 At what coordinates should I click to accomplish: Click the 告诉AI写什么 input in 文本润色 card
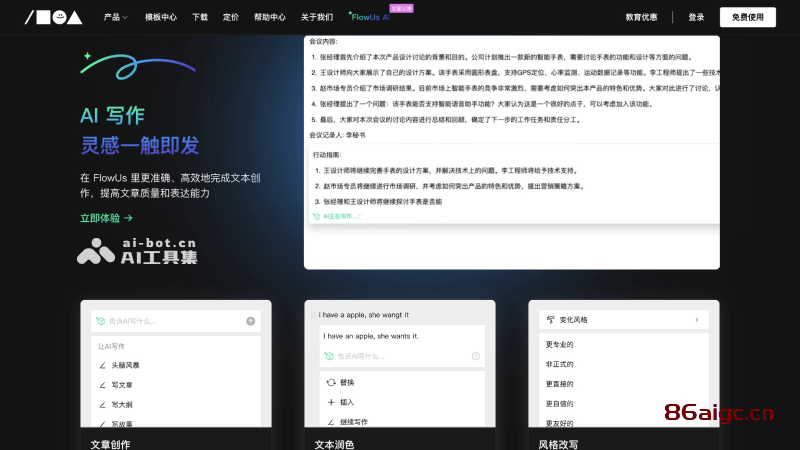tap(402, 356)
